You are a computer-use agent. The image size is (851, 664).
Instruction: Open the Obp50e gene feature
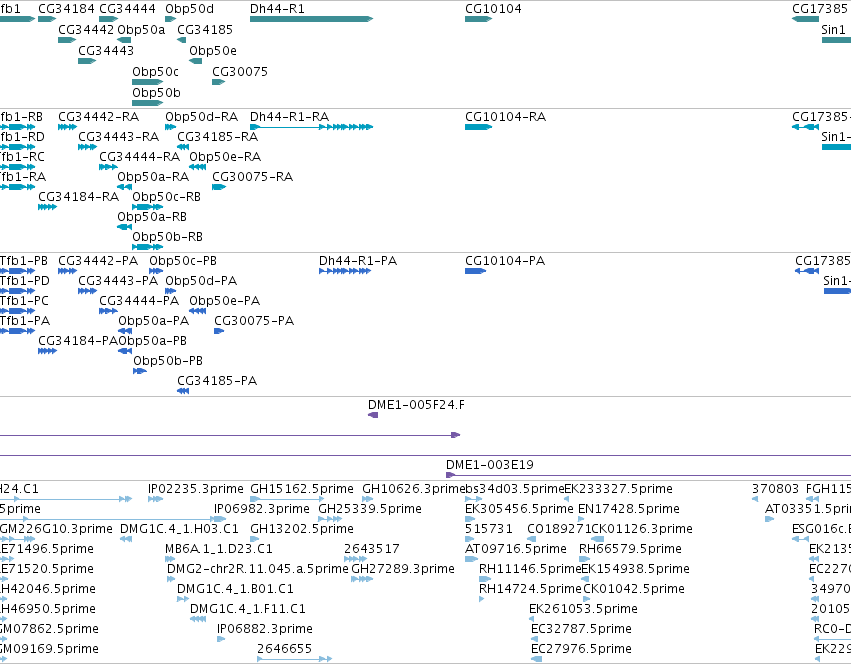click(x=195, y=61)
